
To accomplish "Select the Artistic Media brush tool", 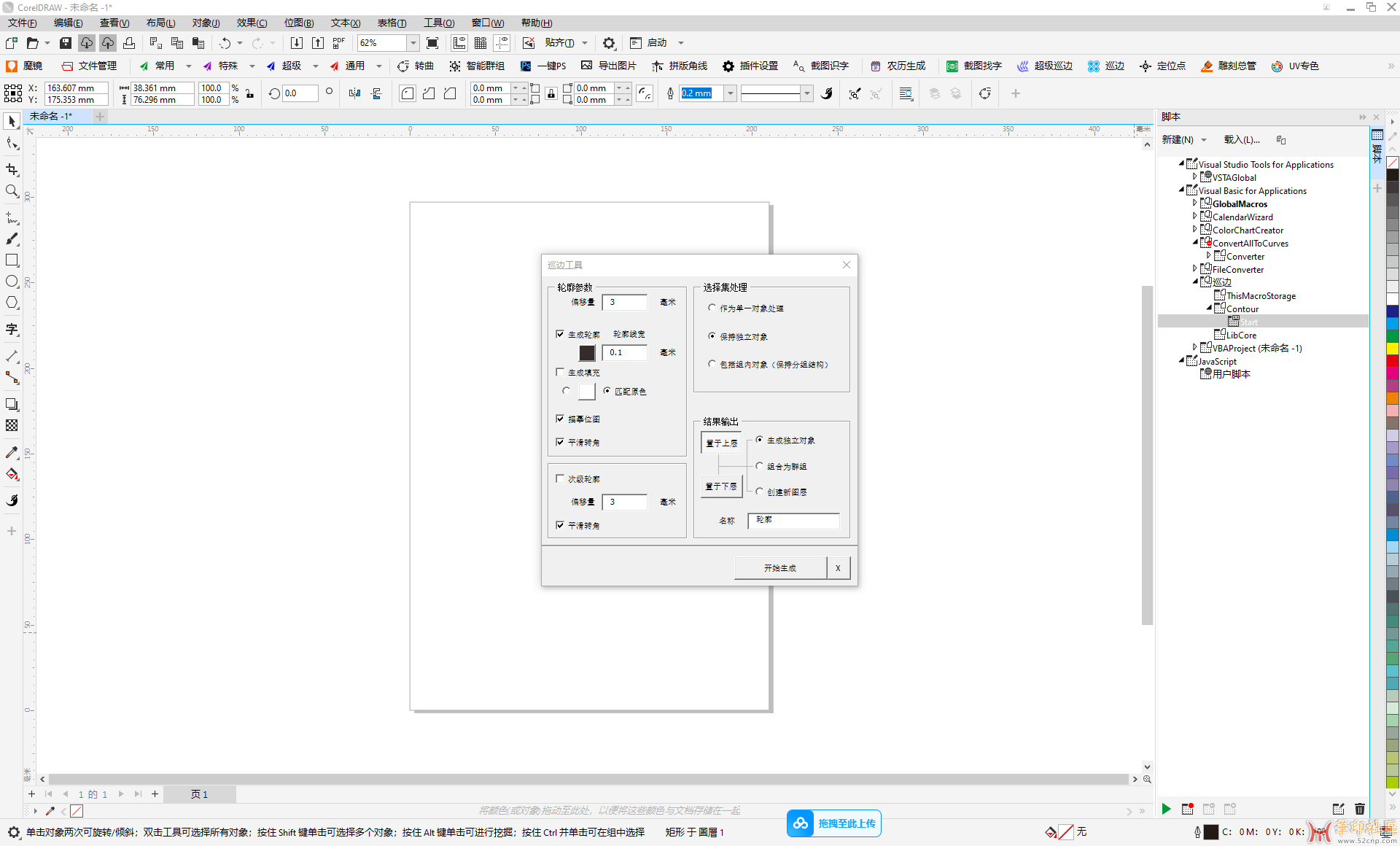I will [x=12, y=238].
